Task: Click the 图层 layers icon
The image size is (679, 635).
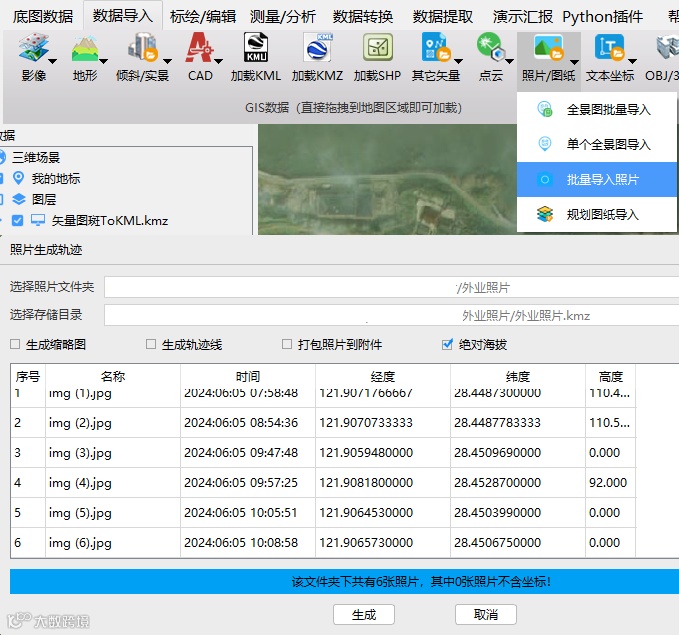Action: 19,199
